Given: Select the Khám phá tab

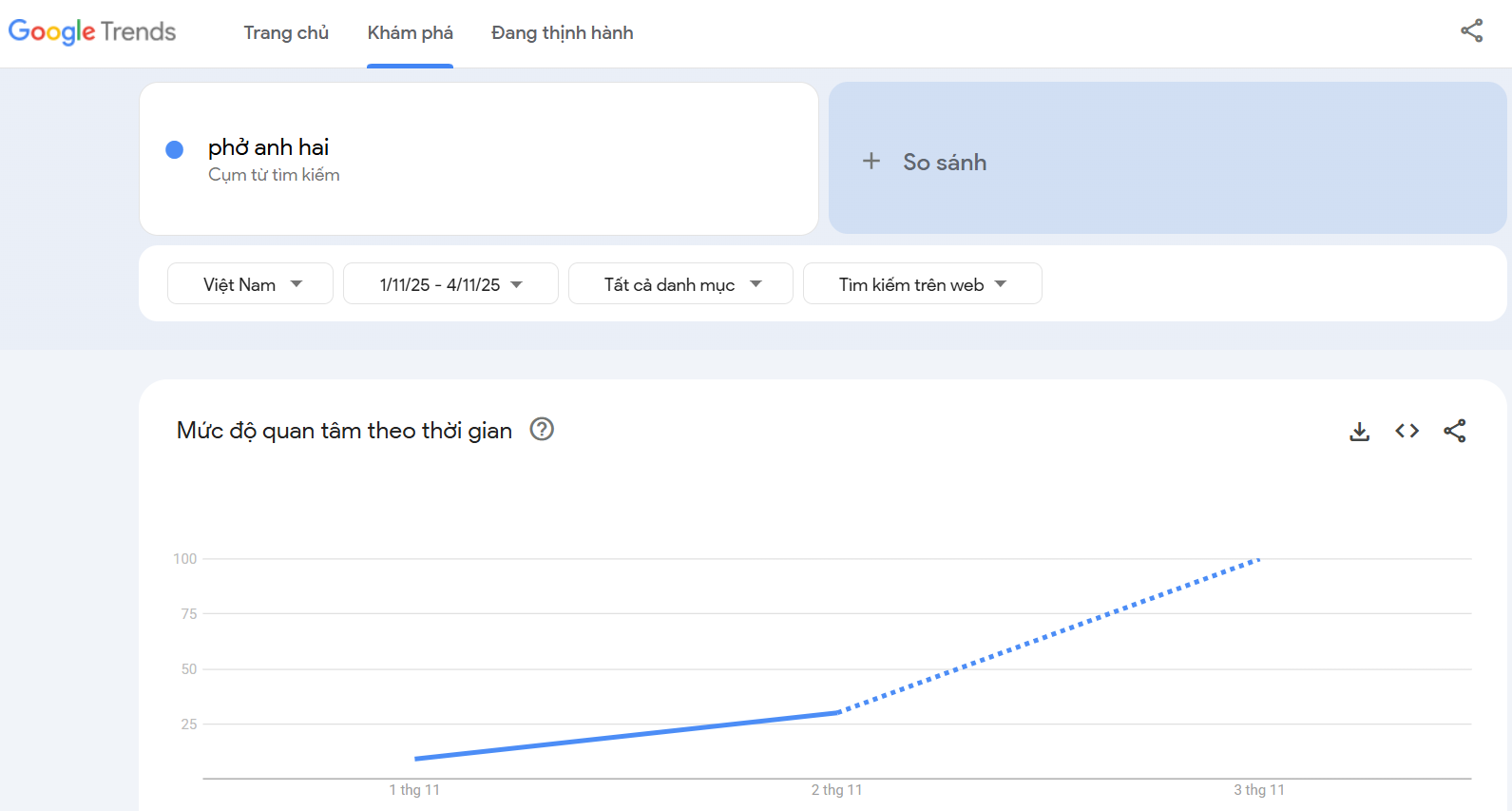Looking at the screenshot, I should pyautogui.click(x=410, y=33).
